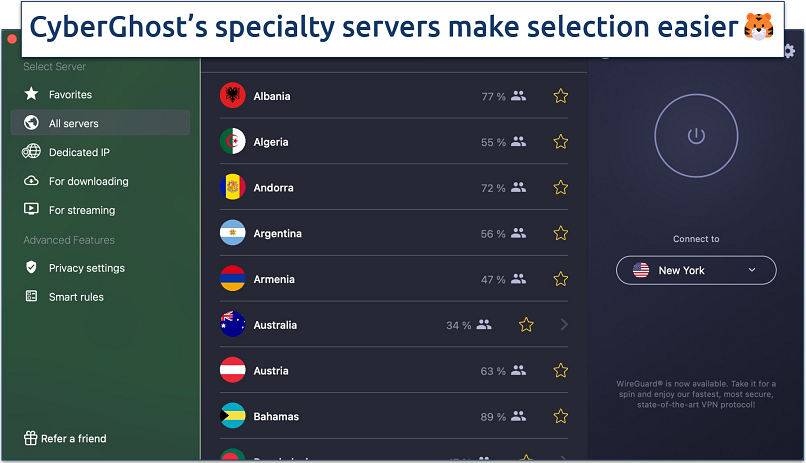806x463 pixels.
Task: Open the For downloading cloud icon
Action: [x=31, y=181]
